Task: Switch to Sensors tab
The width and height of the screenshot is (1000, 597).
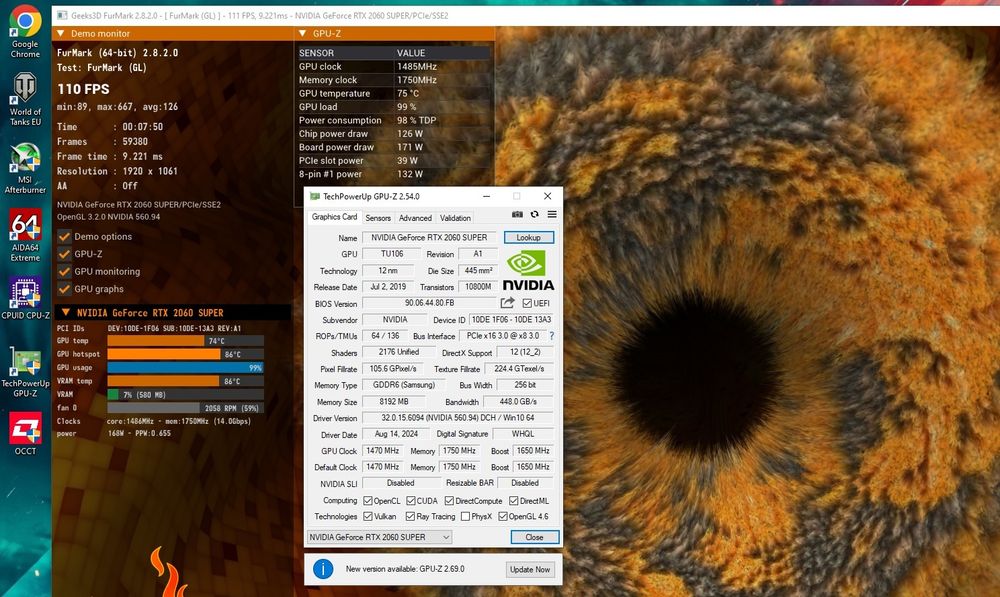Action: pyautogui.click(x=378, y=218)
